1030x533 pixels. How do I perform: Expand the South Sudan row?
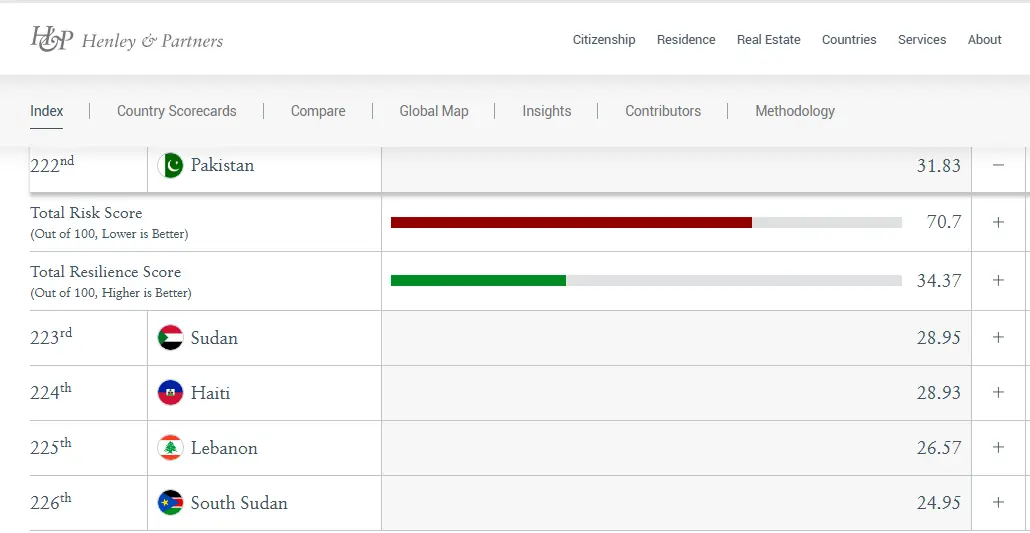tap(998, 503)
